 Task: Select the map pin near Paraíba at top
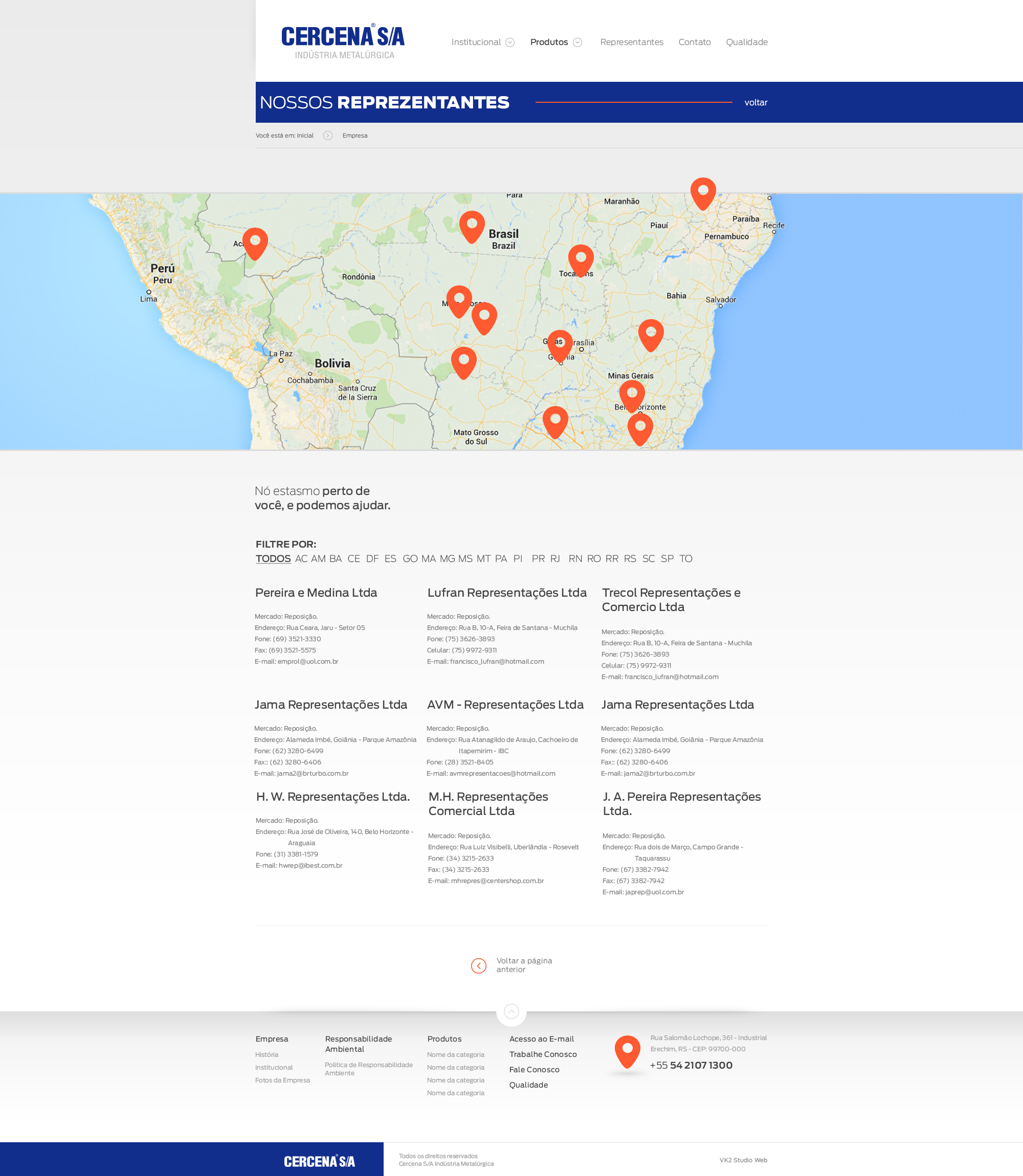pos(703,193)
